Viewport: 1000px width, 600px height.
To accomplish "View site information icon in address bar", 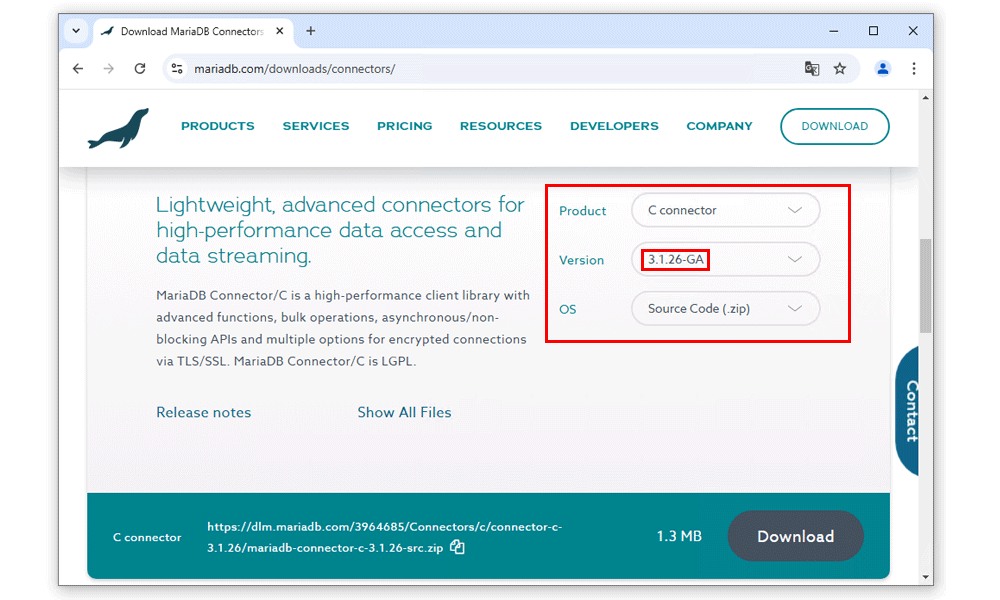I will click(177, 69).
